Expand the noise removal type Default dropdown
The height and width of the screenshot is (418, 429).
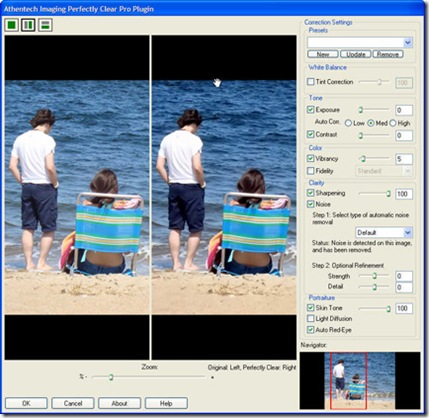tap(408, 232)
